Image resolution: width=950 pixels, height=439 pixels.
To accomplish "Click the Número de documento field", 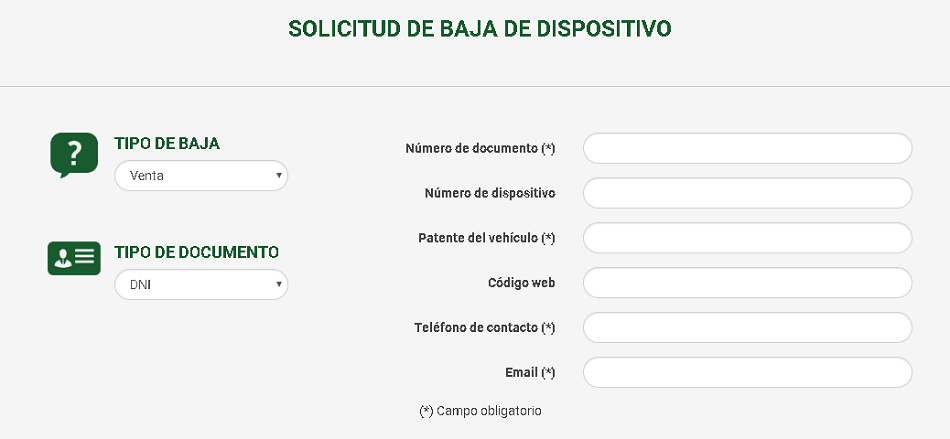I will (747, 148).
